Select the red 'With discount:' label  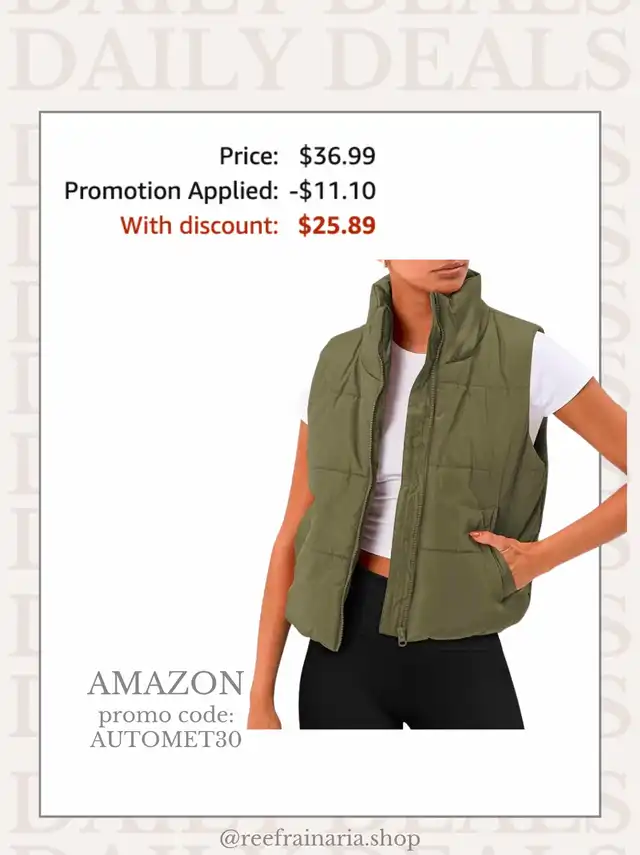point(200,225)
